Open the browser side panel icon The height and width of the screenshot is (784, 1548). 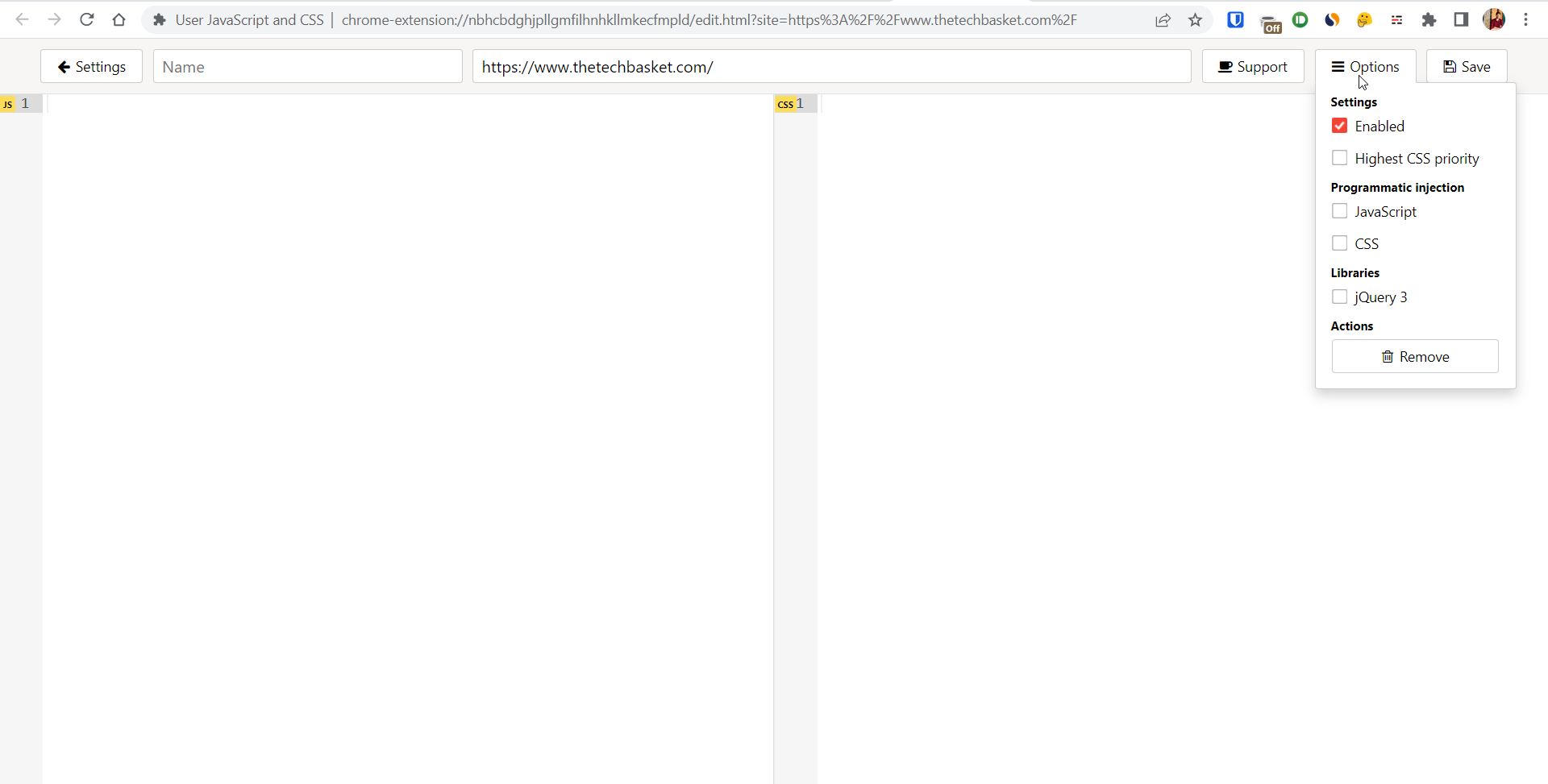(x=1461, y=20)
